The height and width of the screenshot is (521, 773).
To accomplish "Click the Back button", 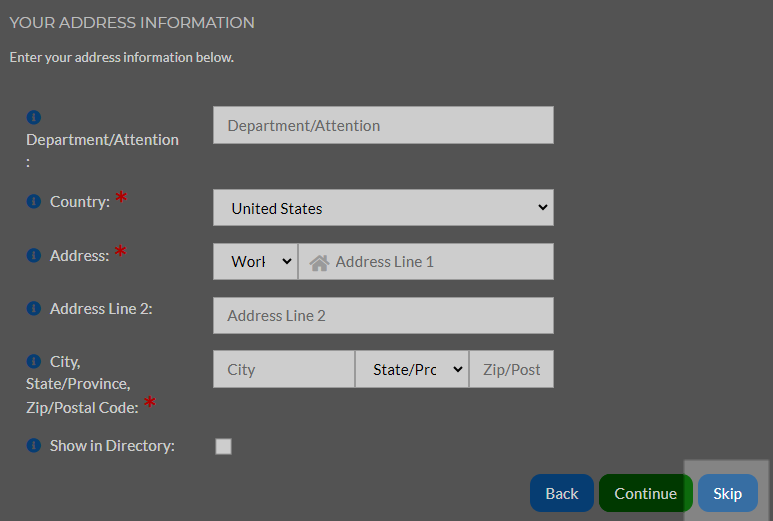I will click(x=562, y=493).
